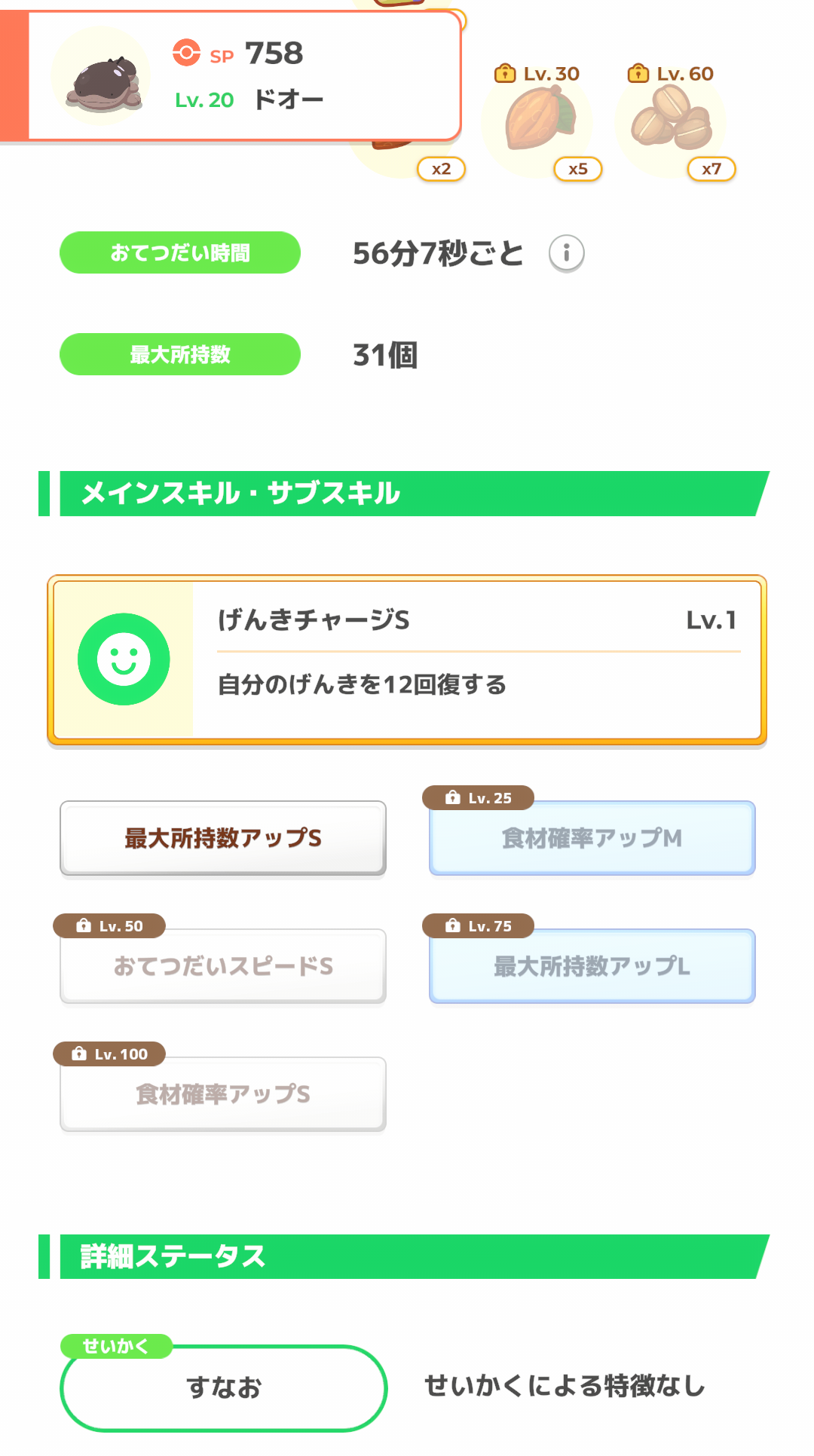Tap the Lv. 60 beans ingredient icon

tap(671, 120)
